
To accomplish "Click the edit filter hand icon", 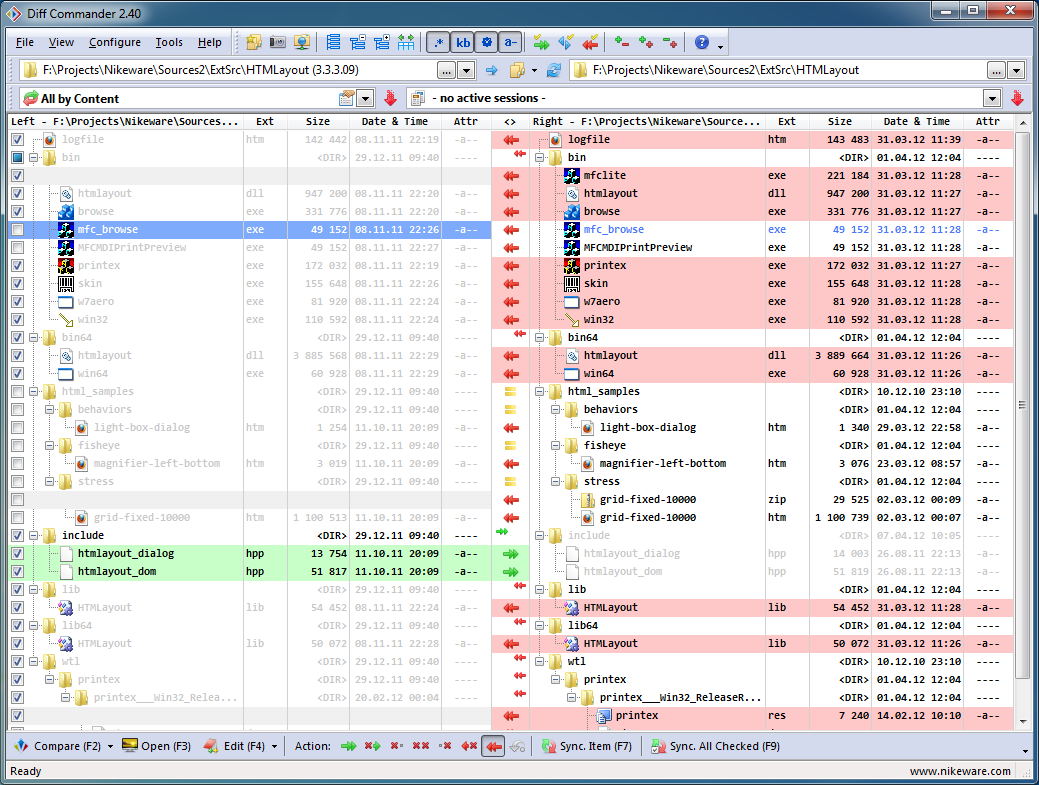I will pos(347,98).
